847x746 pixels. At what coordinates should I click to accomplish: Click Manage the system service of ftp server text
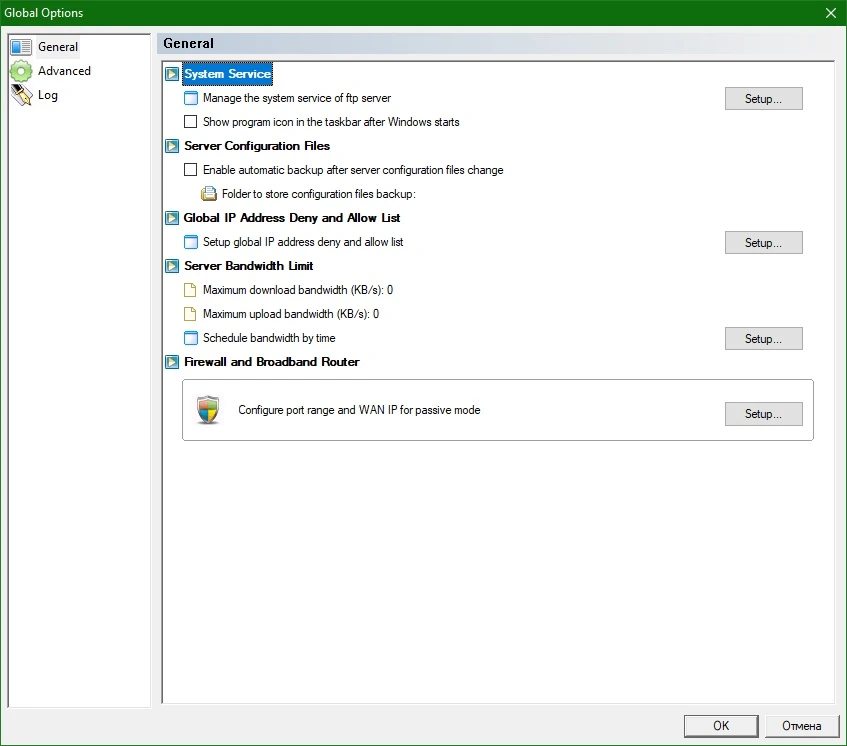click(297, 98)
